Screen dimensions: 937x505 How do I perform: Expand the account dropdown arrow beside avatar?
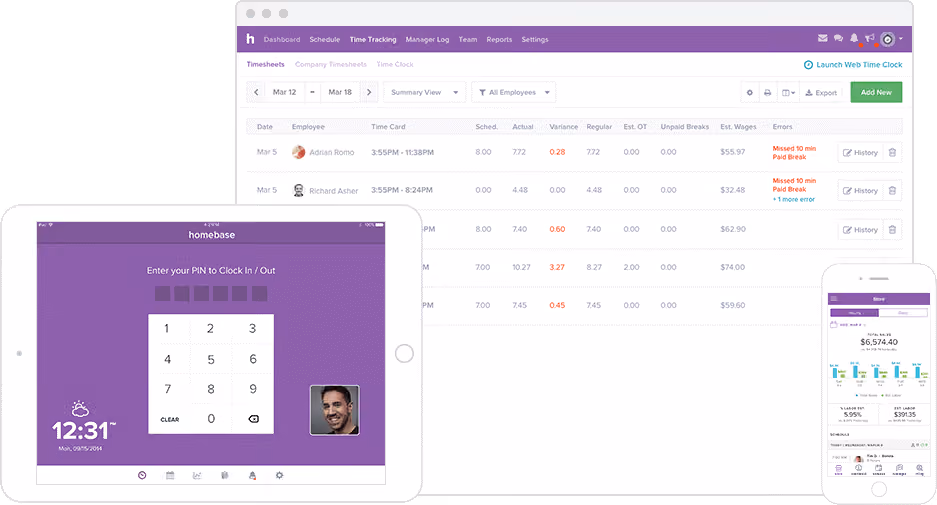pos(901,39)
